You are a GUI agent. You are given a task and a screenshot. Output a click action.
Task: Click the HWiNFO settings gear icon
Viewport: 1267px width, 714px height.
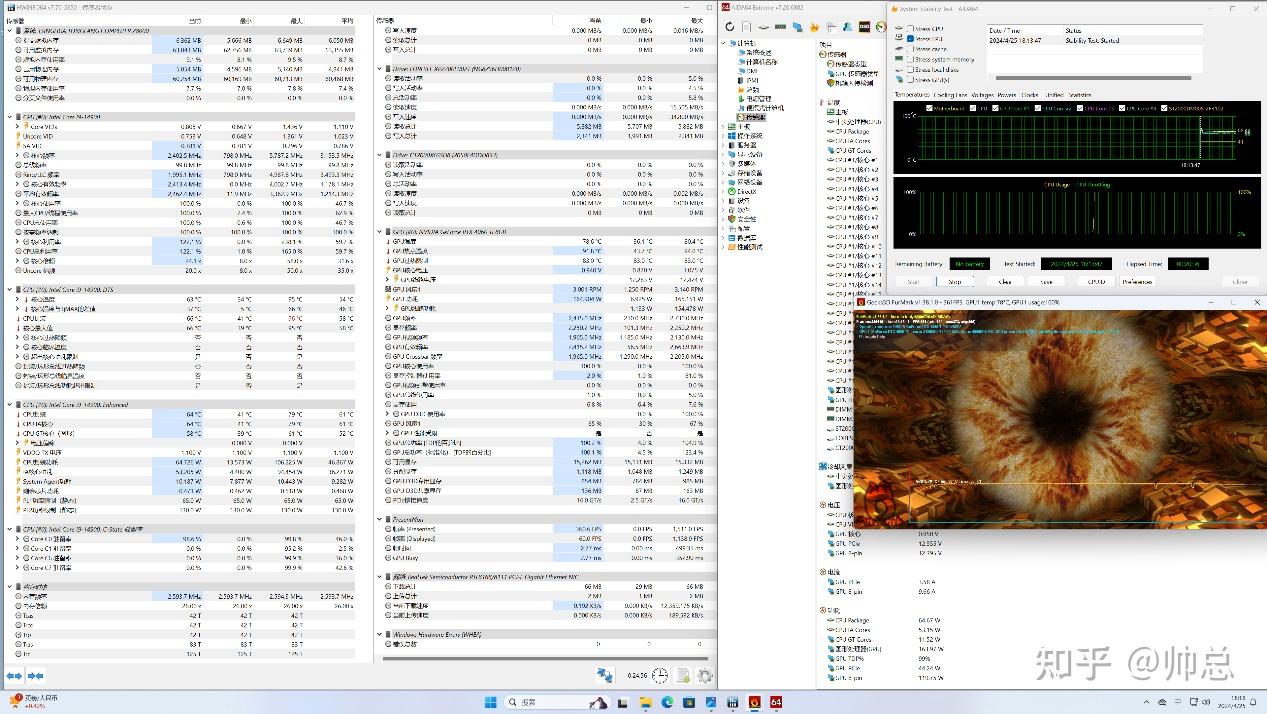(705, 676)
